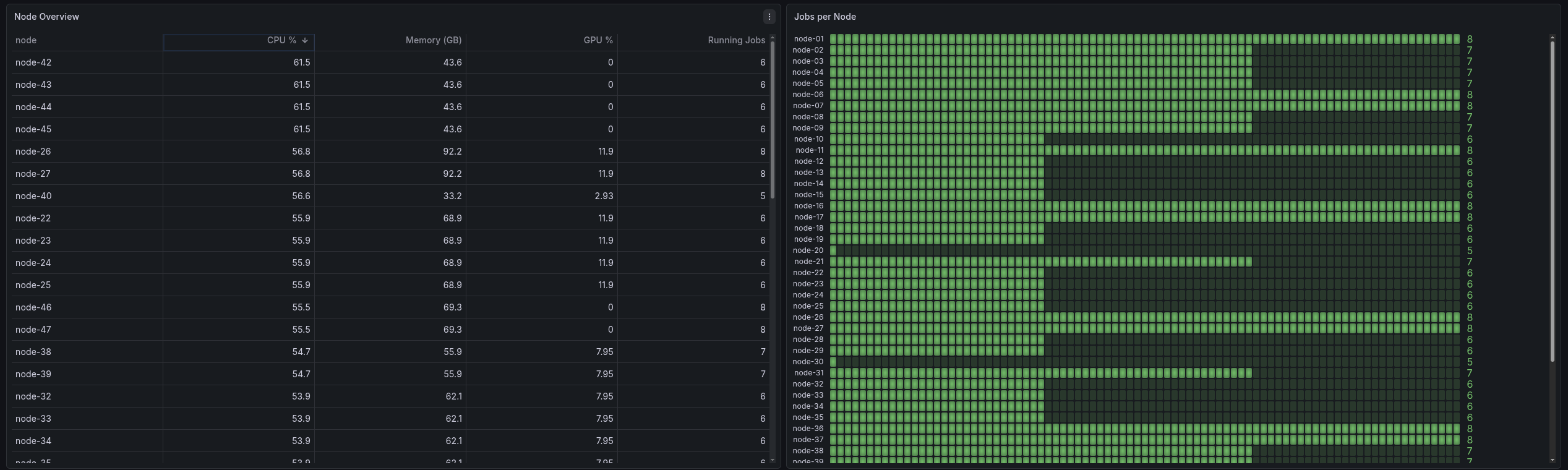Click the table scrollbar down arrow

(772, 460)
